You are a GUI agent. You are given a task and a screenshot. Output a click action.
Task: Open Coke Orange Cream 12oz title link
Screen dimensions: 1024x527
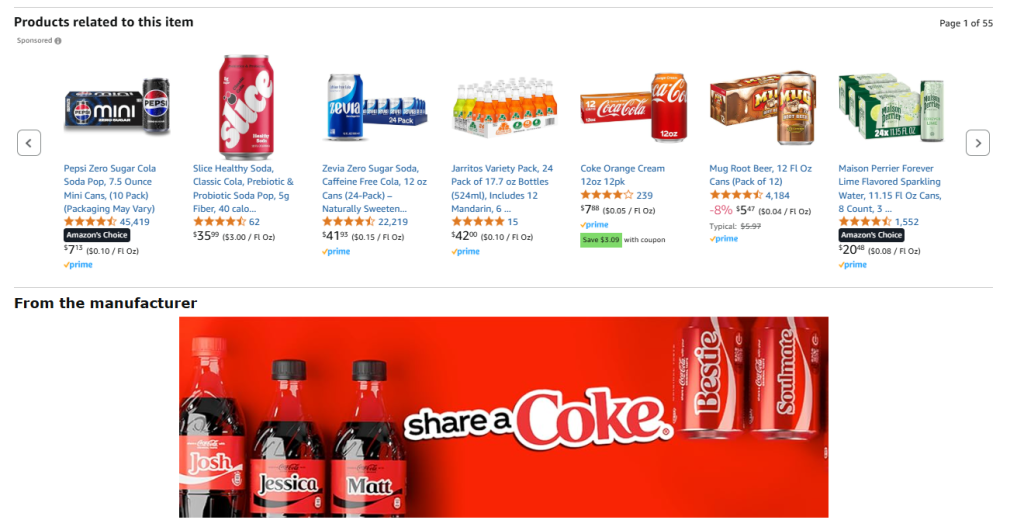[x=622, y=174]
